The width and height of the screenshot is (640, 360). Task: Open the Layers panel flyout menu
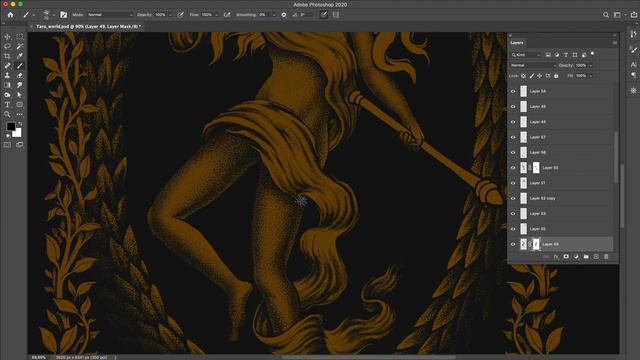(x=615, y=43)
